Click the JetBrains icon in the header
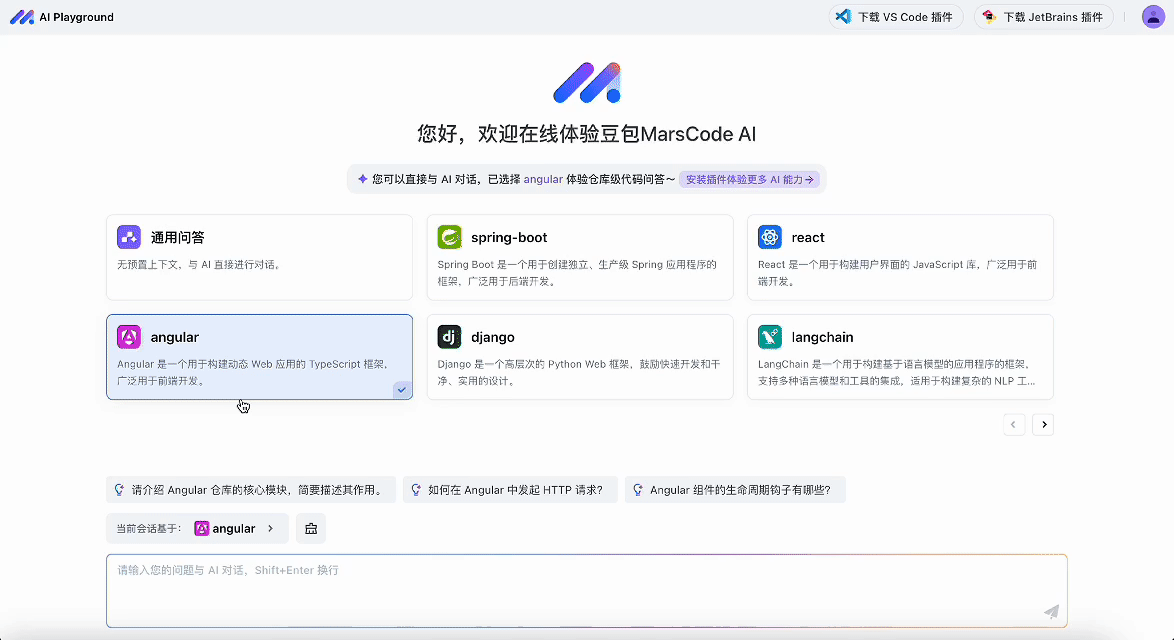This screenshot has width=1174, height=640. tap(989, 16)
